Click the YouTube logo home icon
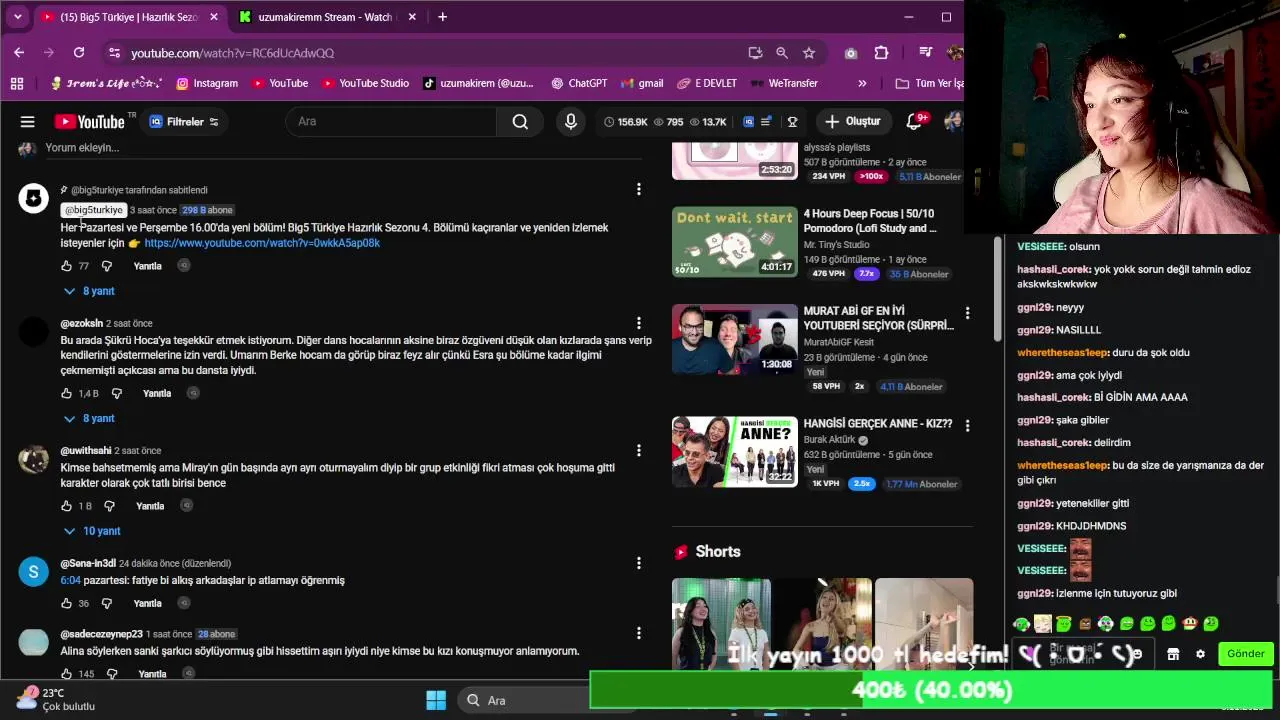The image size is (1280, 720). coord(90,122)
